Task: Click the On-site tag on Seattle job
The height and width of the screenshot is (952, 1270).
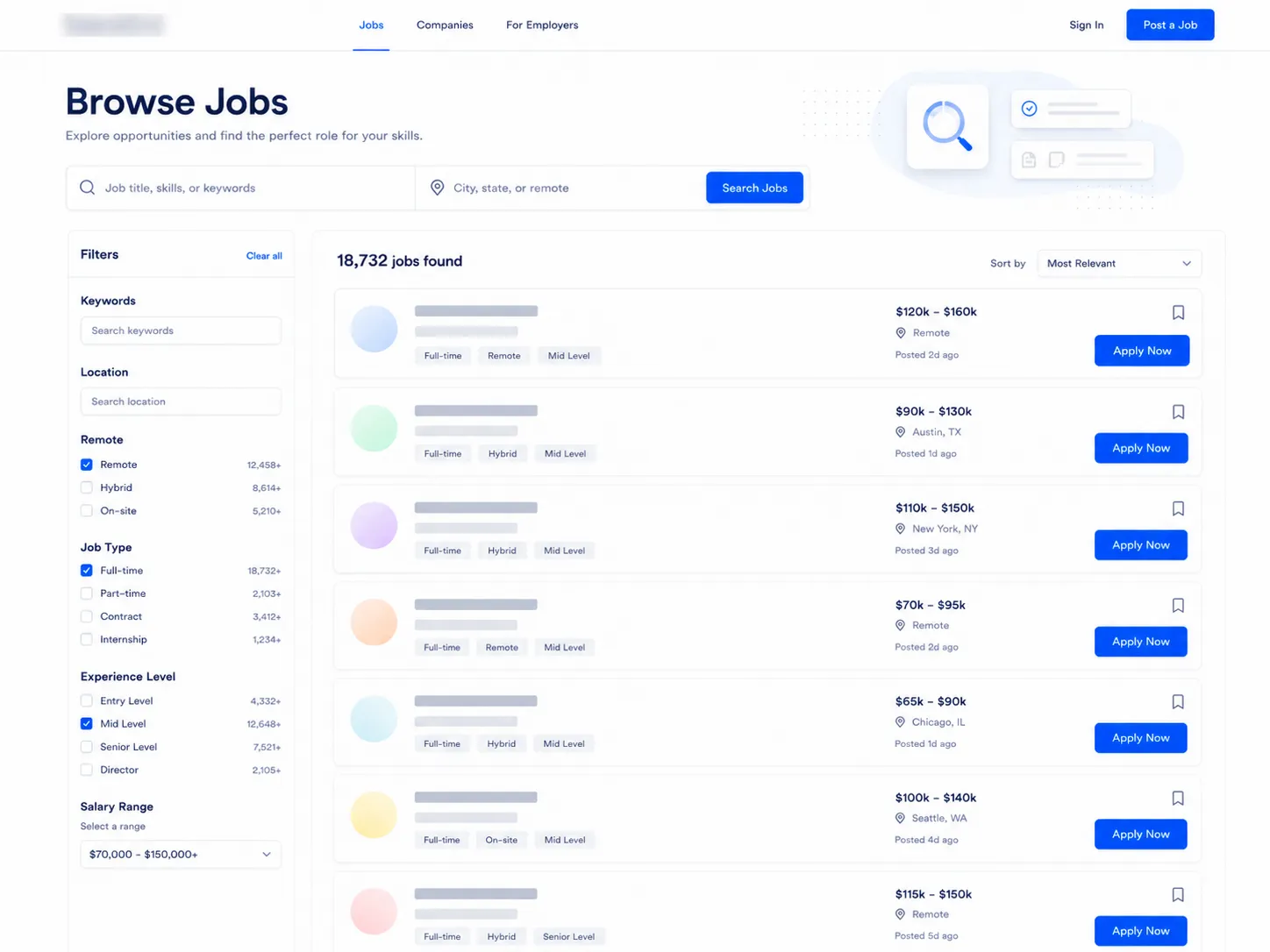Action: point(501,840)
